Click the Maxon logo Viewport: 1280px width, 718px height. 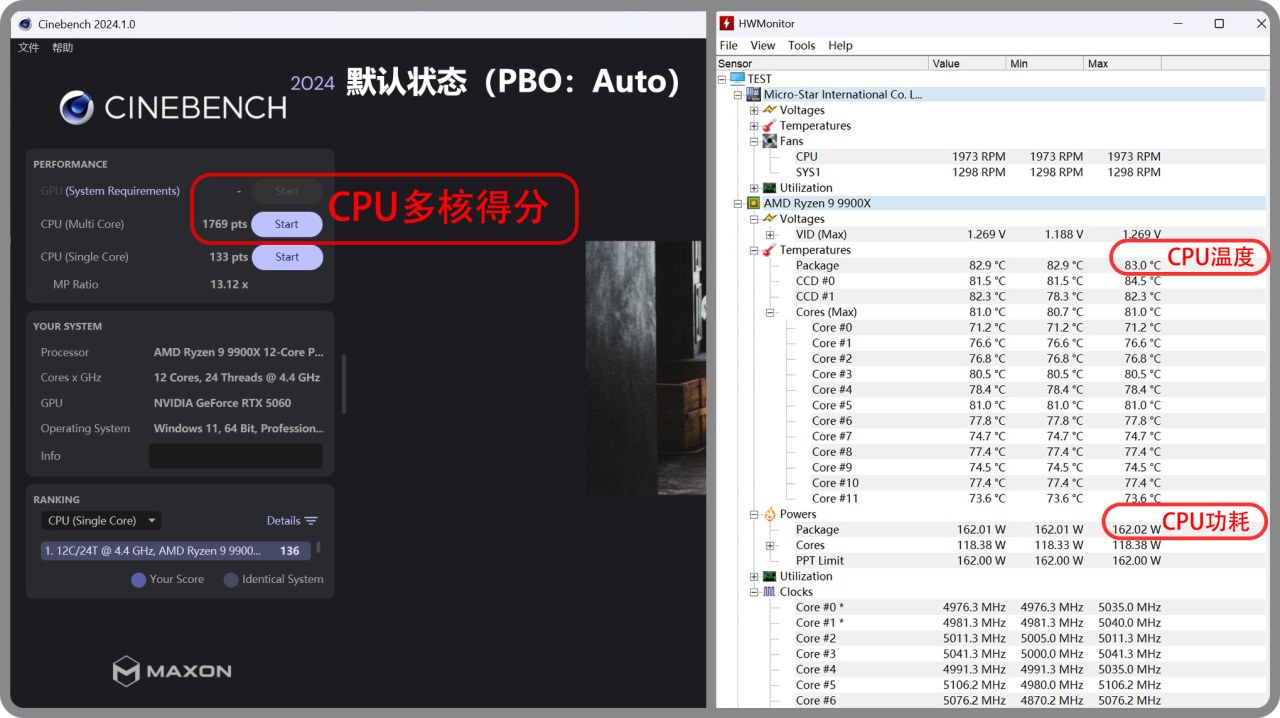pos(171,670)
